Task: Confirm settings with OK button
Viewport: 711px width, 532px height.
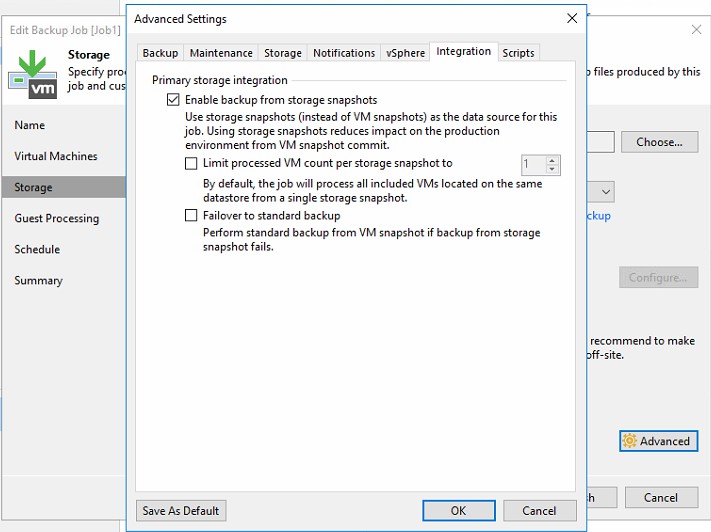Action: (458, 511)
